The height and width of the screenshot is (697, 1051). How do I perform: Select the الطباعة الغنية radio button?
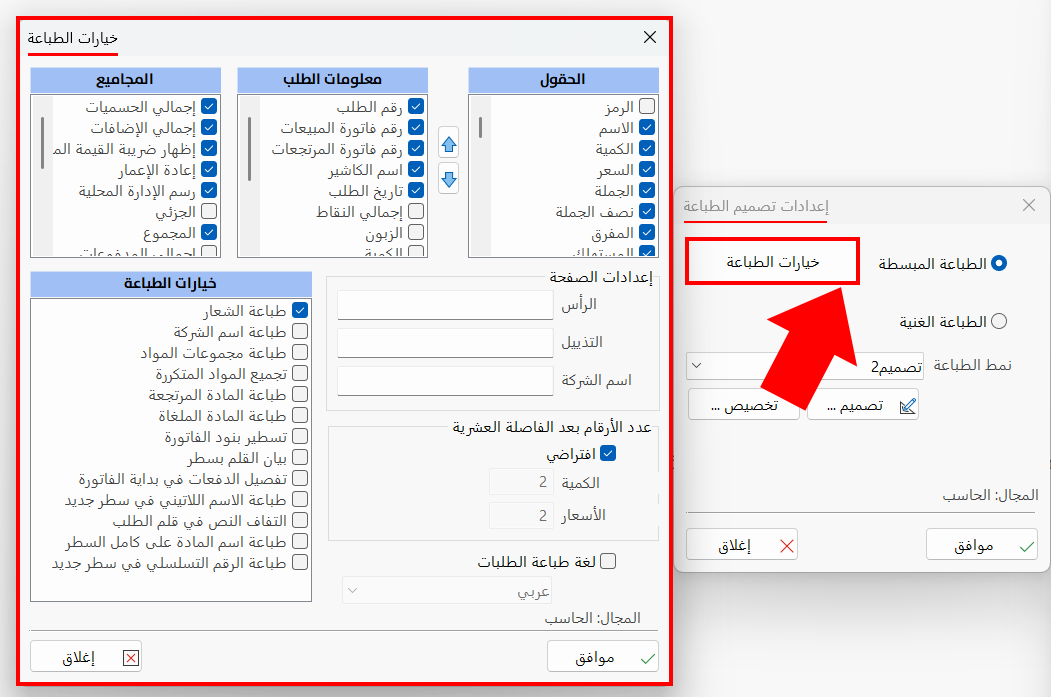[x=997, y=321]
